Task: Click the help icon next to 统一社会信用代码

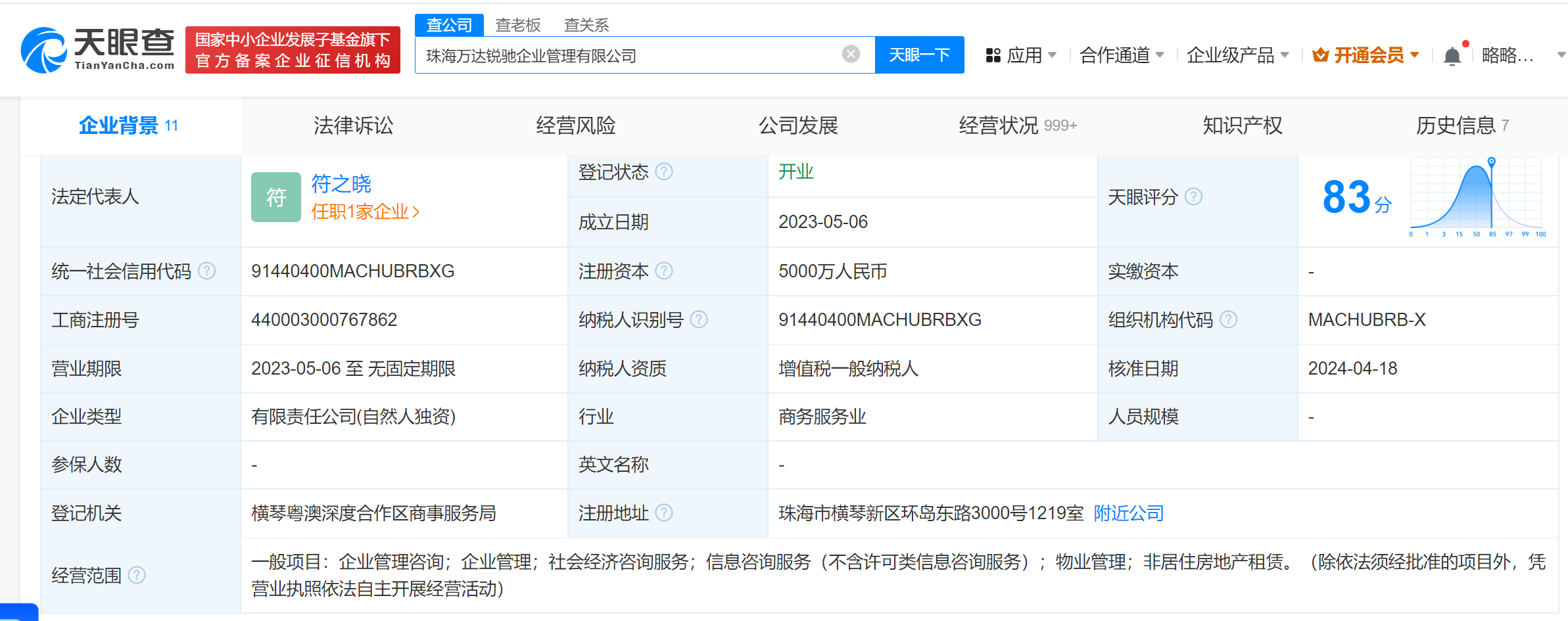Action: click(206, 271)
